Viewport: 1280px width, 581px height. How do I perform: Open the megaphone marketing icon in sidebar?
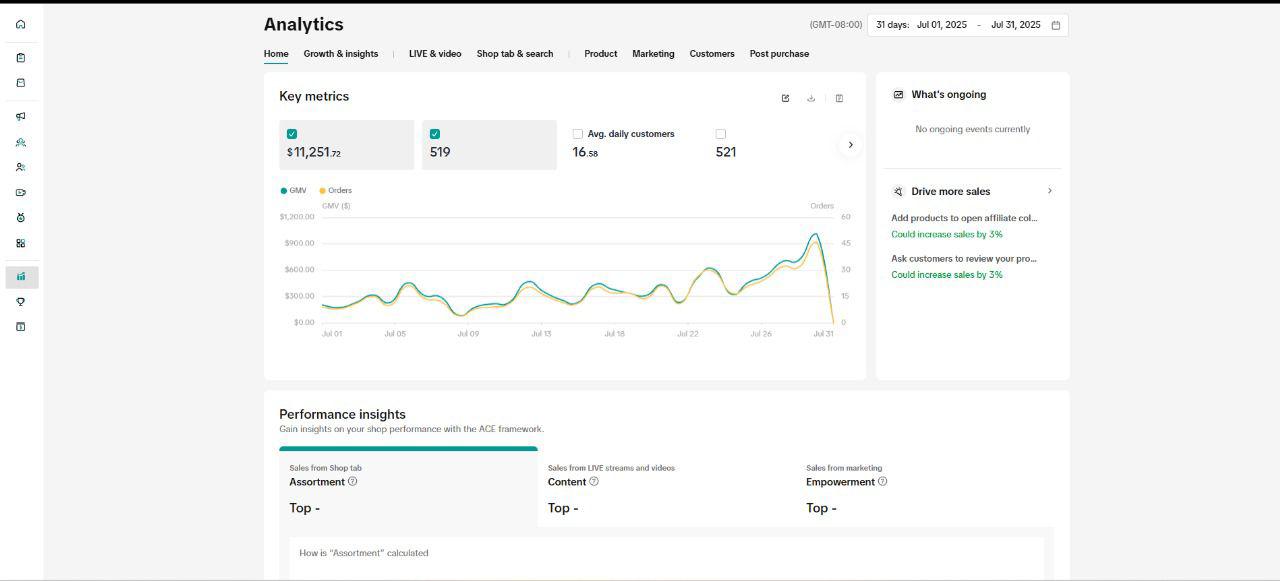point(21,117)
